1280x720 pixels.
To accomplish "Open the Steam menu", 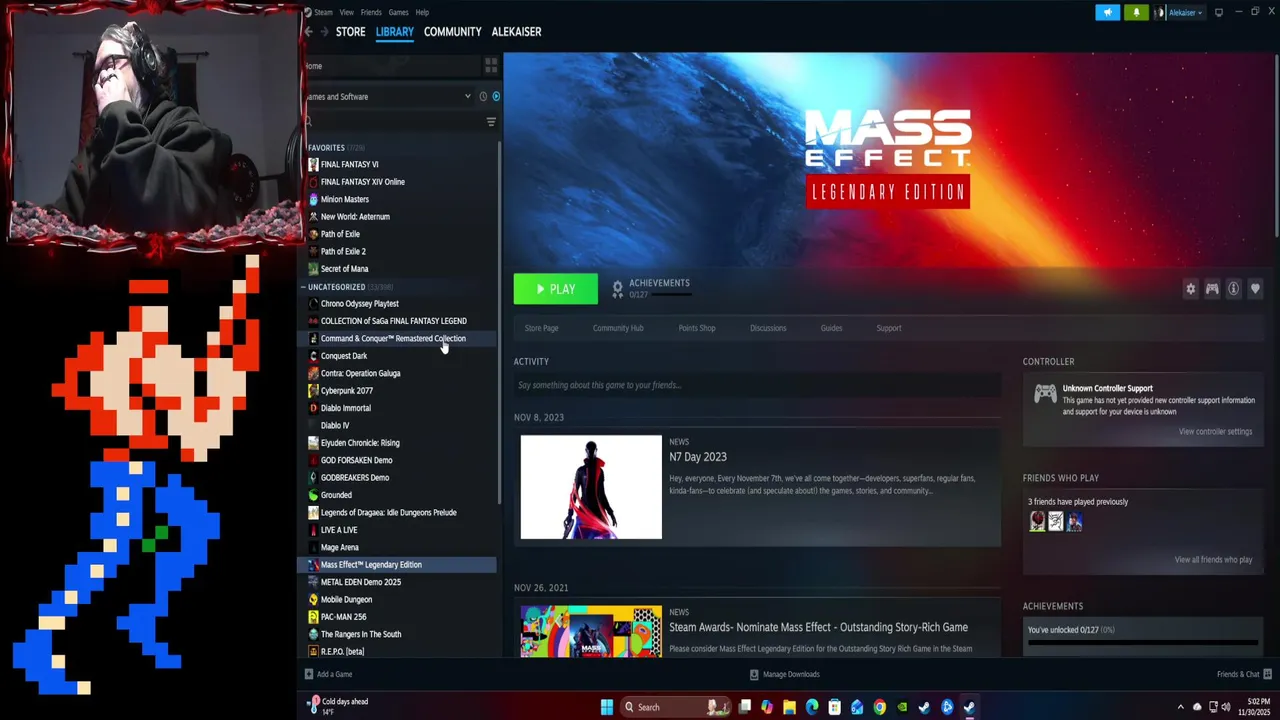I will [x=323, y=12].
